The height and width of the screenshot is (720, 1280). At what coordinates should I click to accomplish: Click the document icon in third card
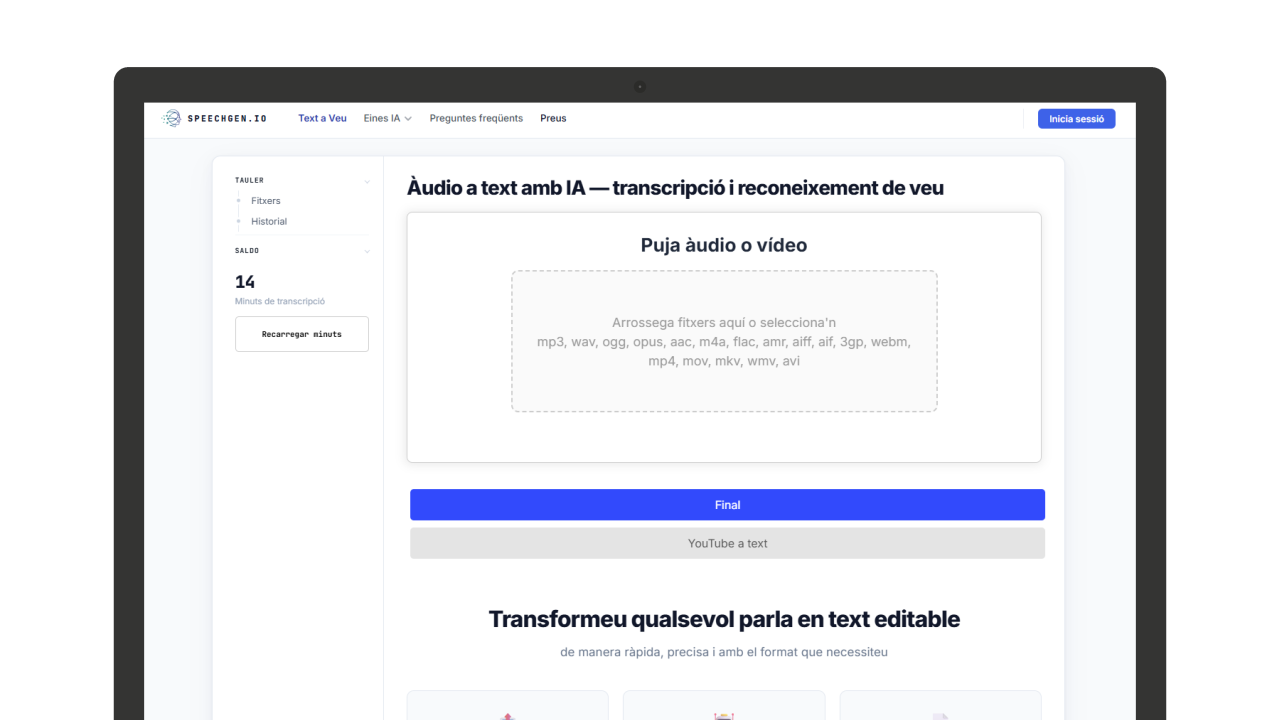[x=940, y=715]
